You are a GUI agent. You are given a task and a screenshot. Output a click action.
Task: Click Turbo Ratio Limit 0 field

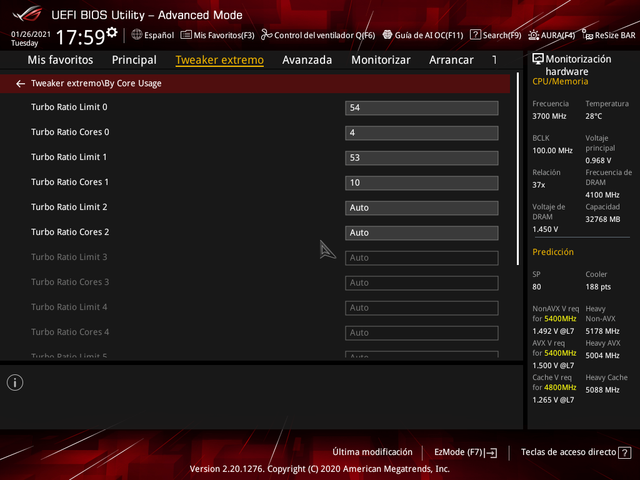click(x=422, y=108)
